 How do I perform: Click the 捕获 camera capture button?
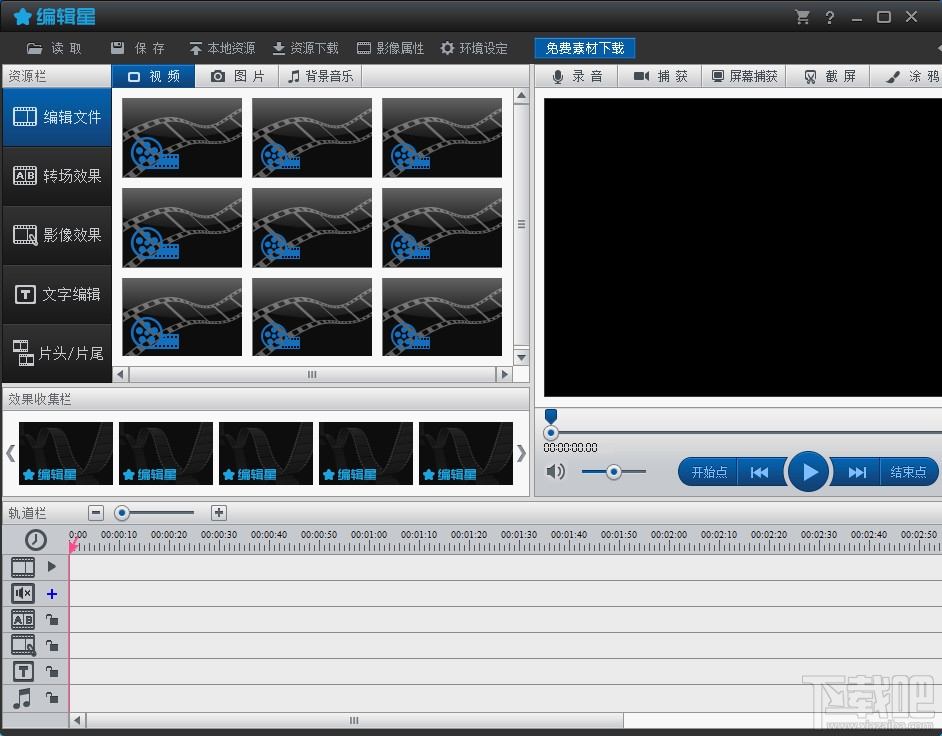click(660, 76)
